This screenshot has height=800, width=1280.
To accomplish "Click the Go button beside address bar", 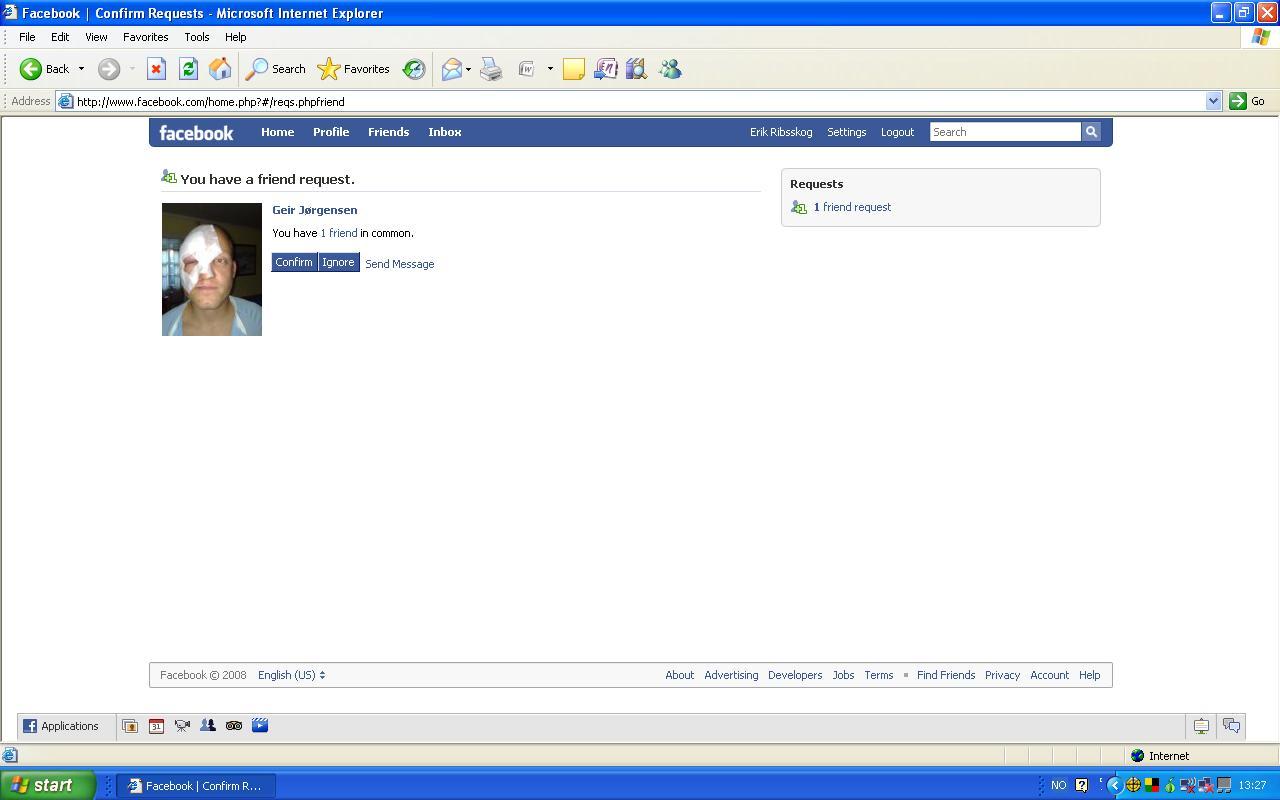I will (x=1247, y=101).
